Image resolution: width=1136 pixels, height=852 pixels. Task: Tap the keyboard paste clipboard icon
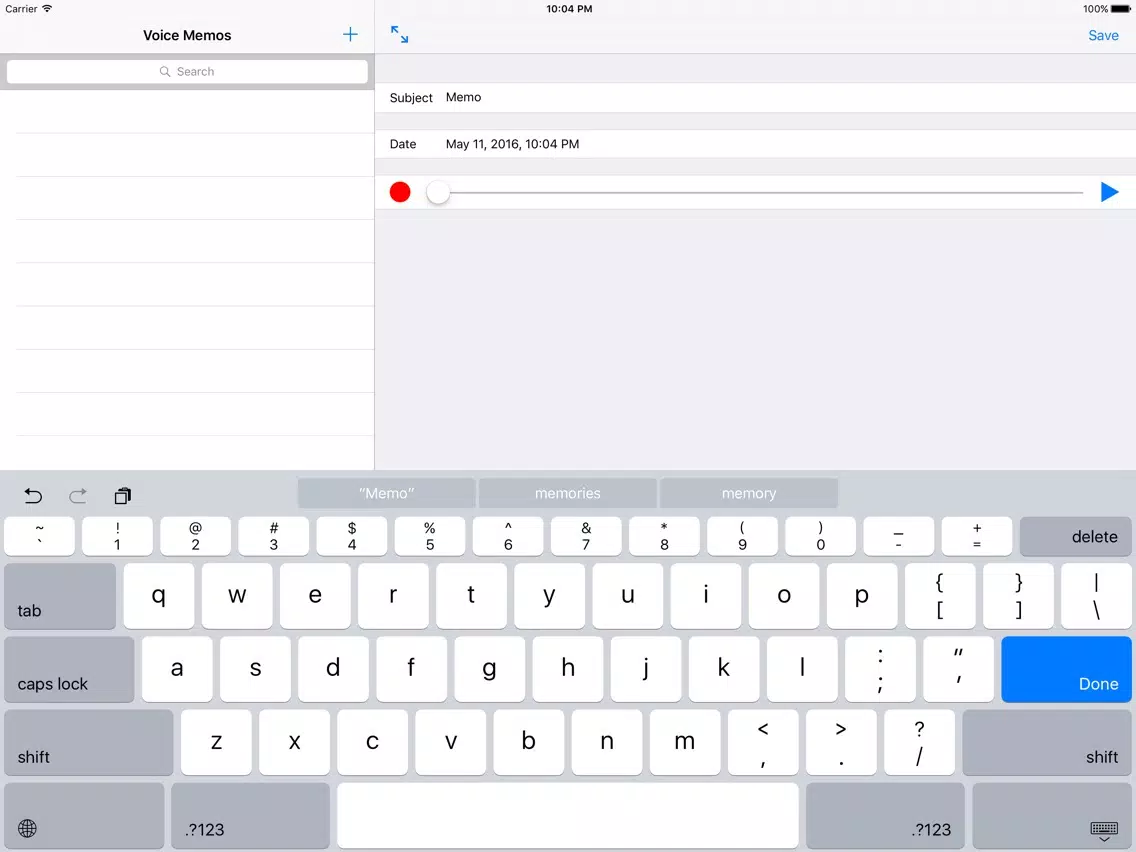click(122, 496)
